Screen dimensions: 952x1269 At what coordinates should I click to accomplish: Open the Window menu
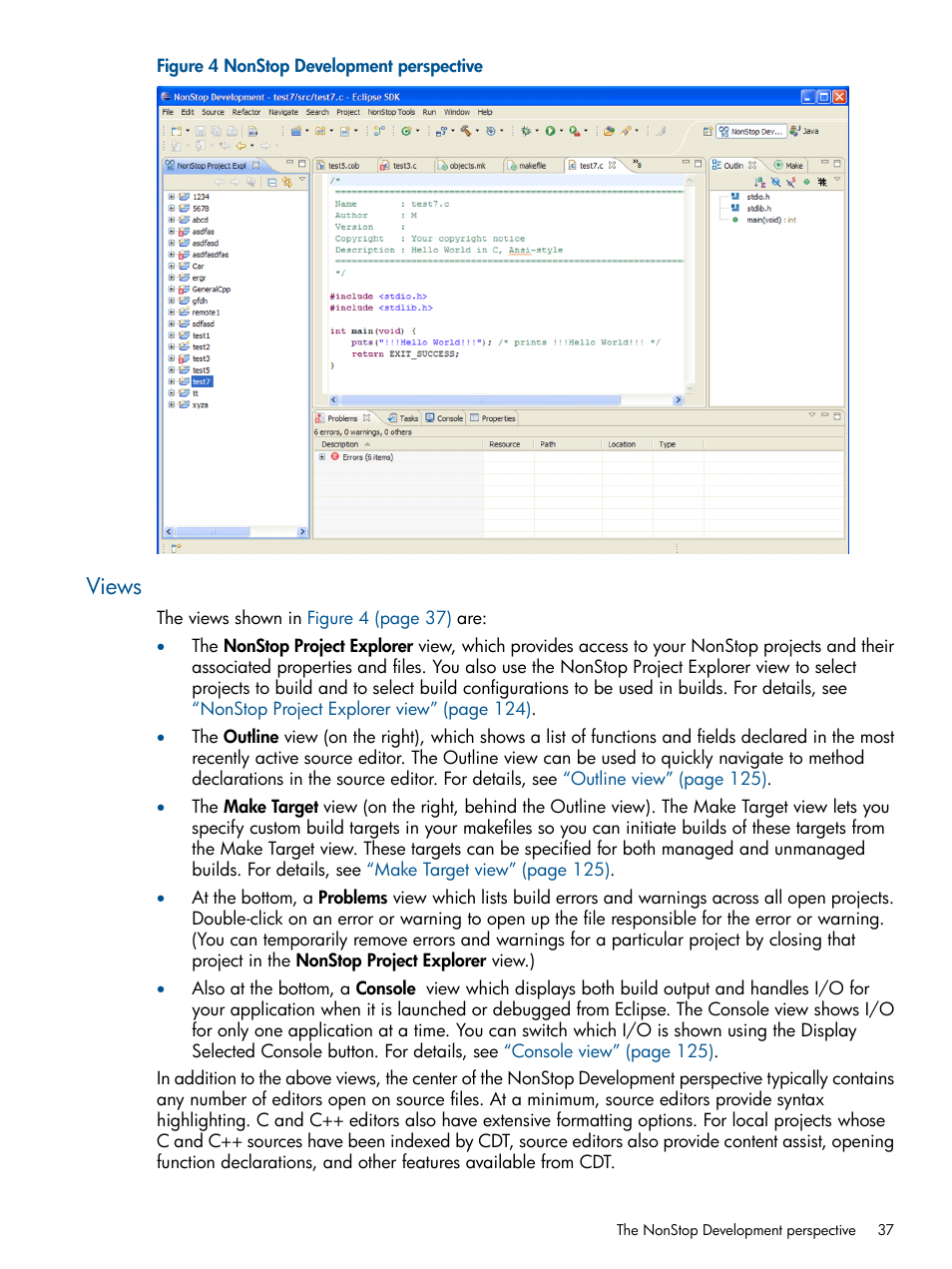[x=457, y=112]
